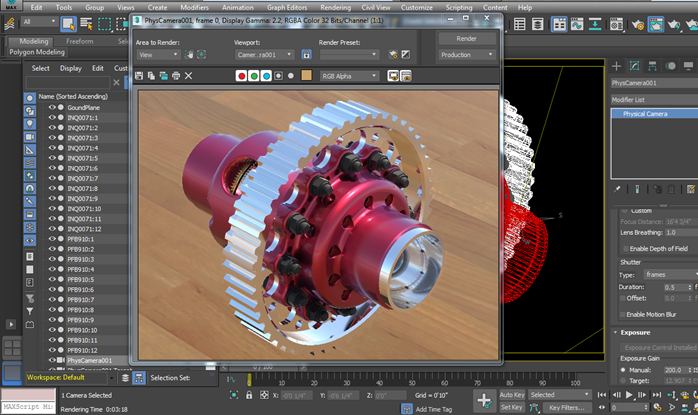Open the Rendered Frame Window toolbar icon

point(656,24)
